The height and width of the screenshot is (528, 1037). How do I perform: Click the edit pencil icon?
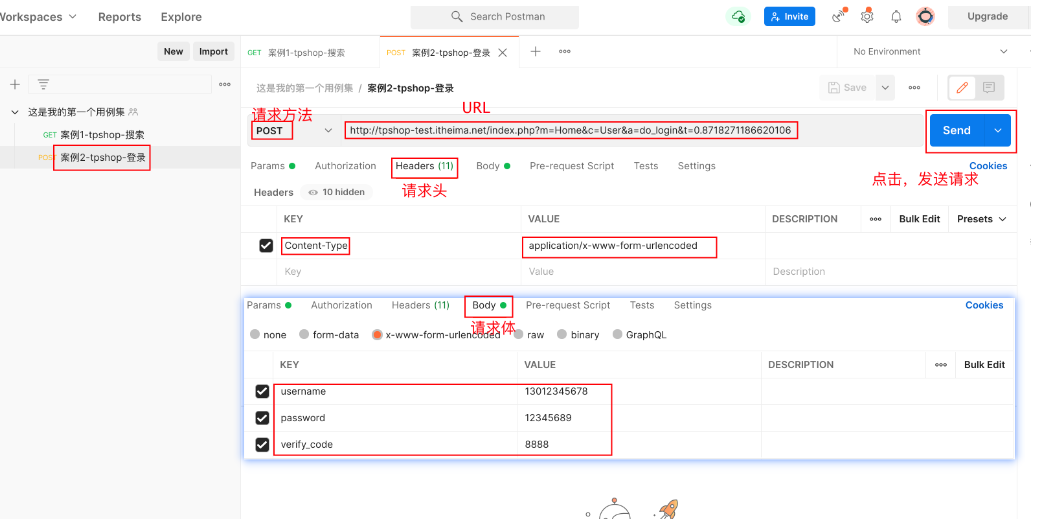pos(962,87)
